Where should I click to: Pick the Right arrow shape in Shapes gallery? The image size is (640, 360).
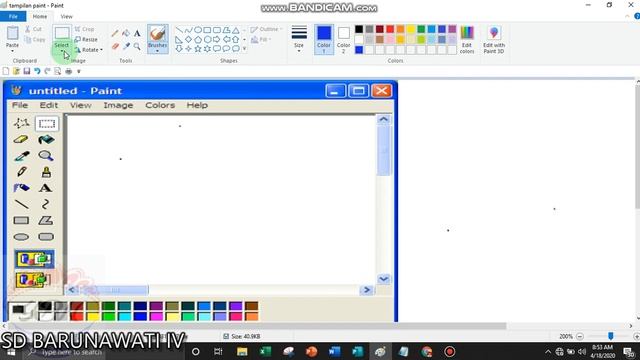tap(217, 40)
